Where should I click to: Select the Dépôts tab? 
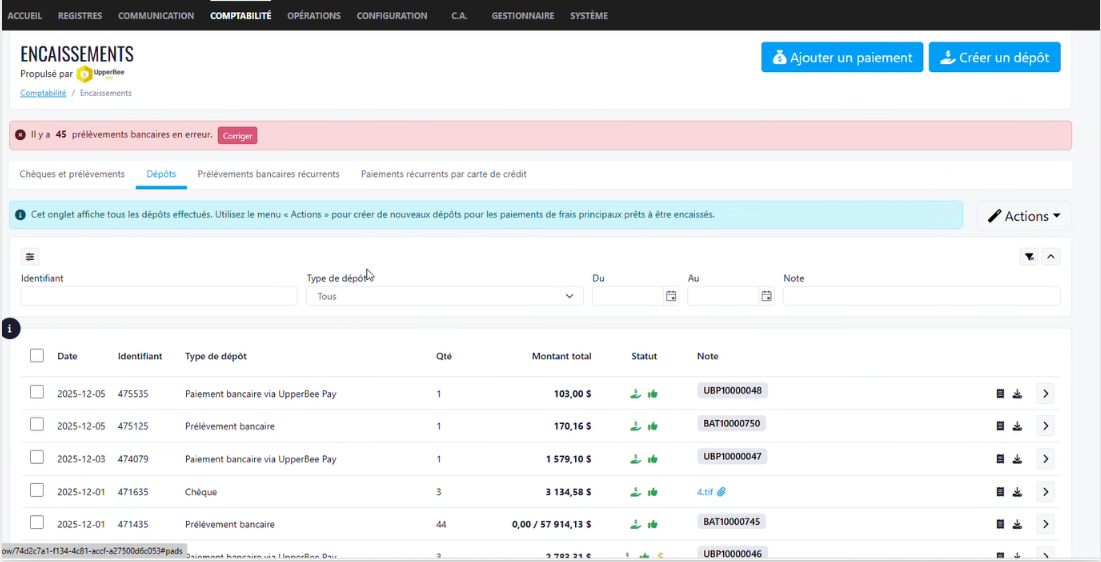(x=161, y=174)
